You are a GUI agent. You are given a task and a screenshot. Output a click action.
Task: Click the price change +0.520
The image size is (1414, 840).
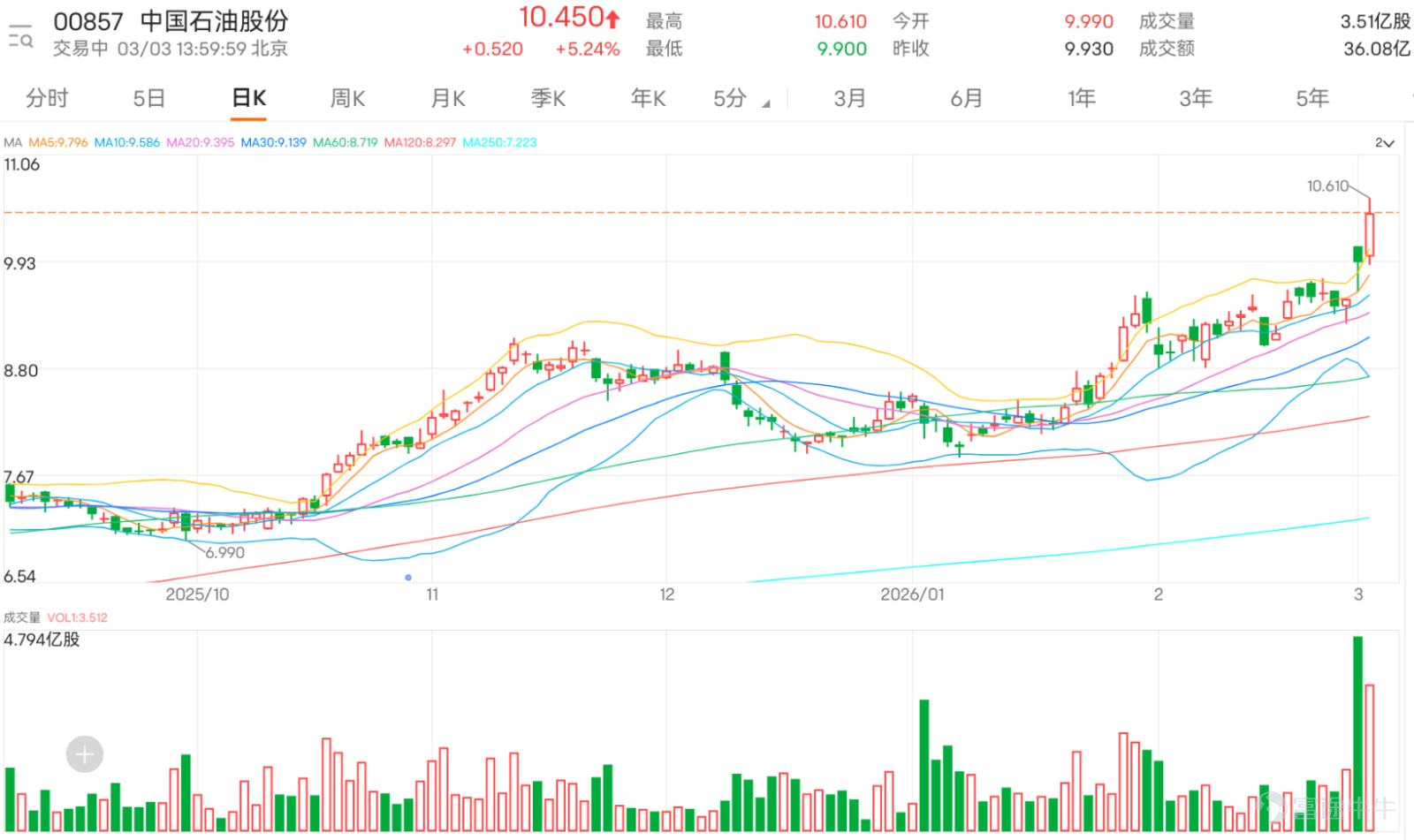(492, 49)
